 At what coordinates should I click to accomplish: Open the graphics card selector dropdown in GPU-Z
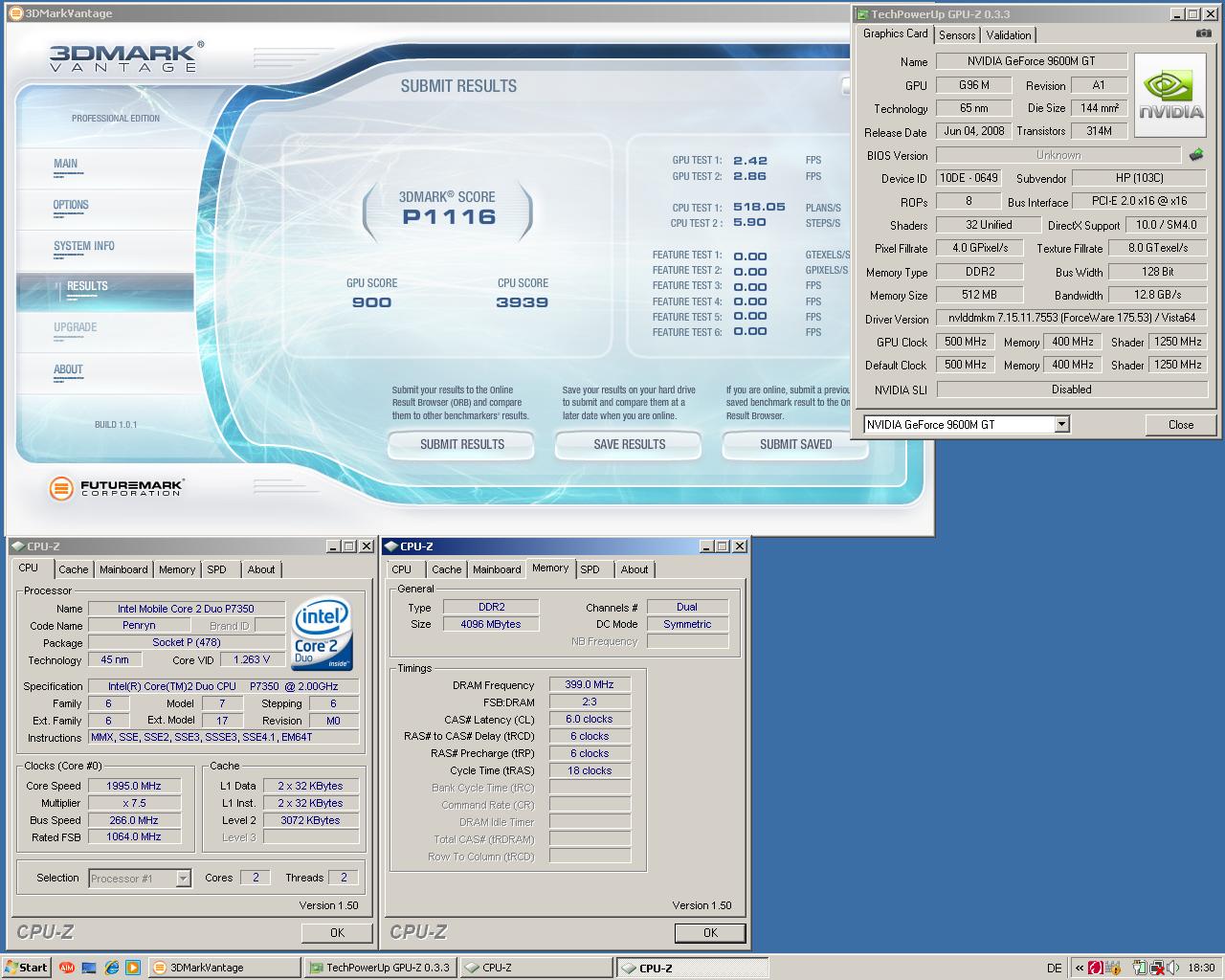coord(1061,424)
